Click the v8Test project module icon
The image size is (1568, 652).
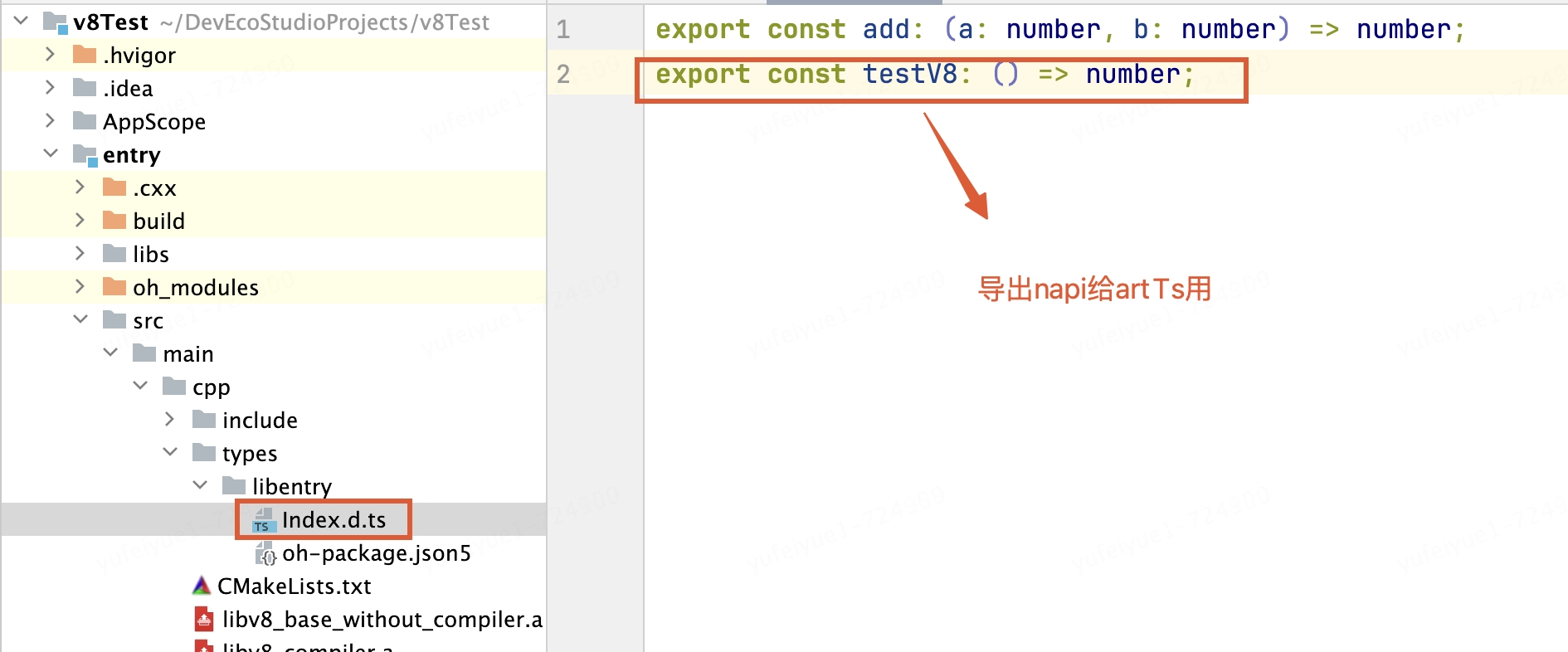click(x=56, y=22)
